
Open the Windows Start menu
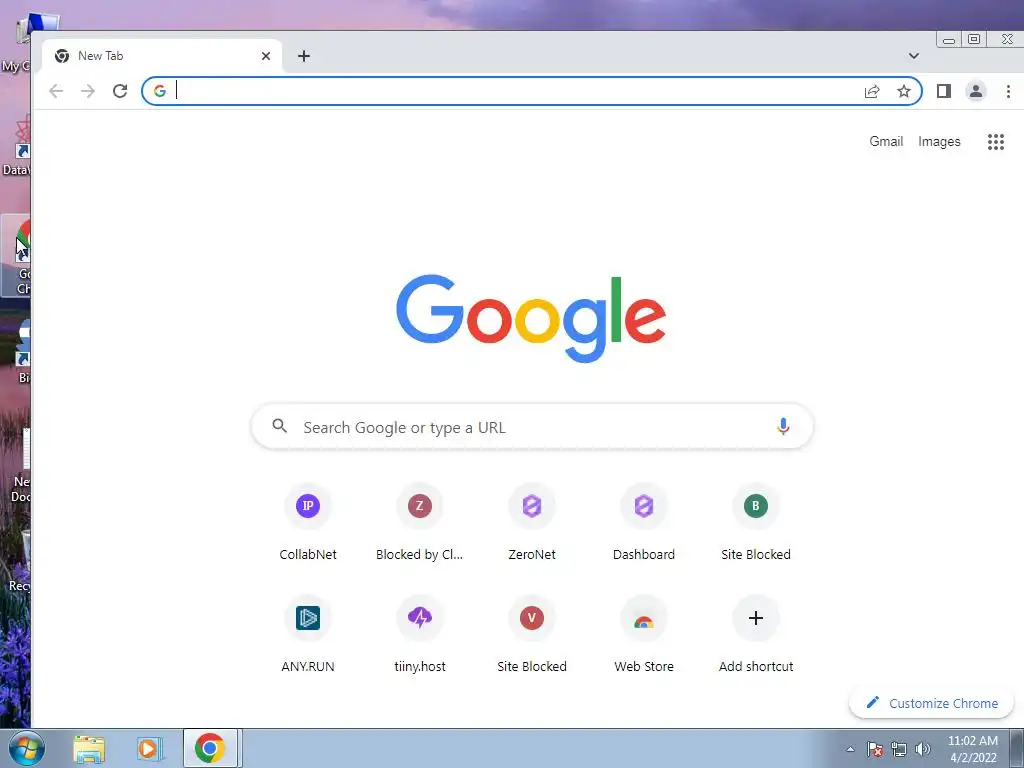click(x=26, y=748)
